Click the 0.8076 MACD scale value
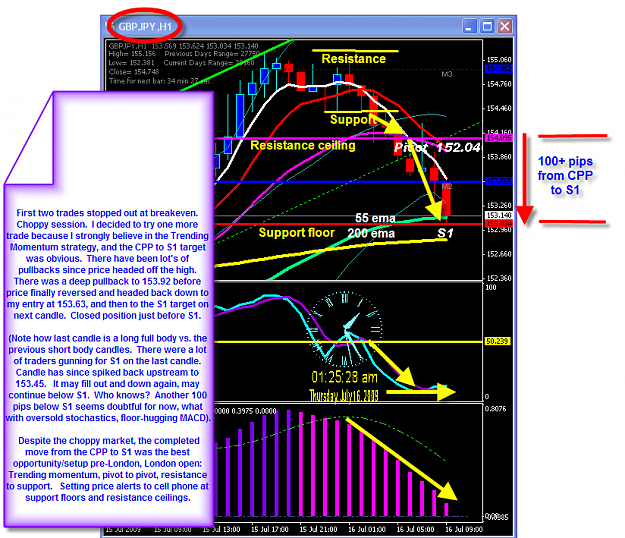Screen dimensions: 625x538 [495, 409]
